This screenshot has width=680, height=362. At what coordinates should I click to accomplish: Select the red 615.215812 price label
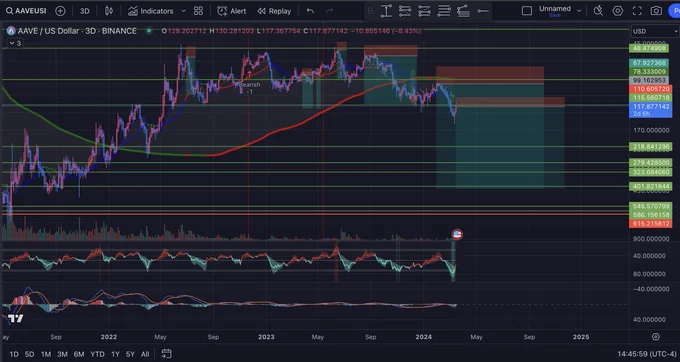[651, 223]
